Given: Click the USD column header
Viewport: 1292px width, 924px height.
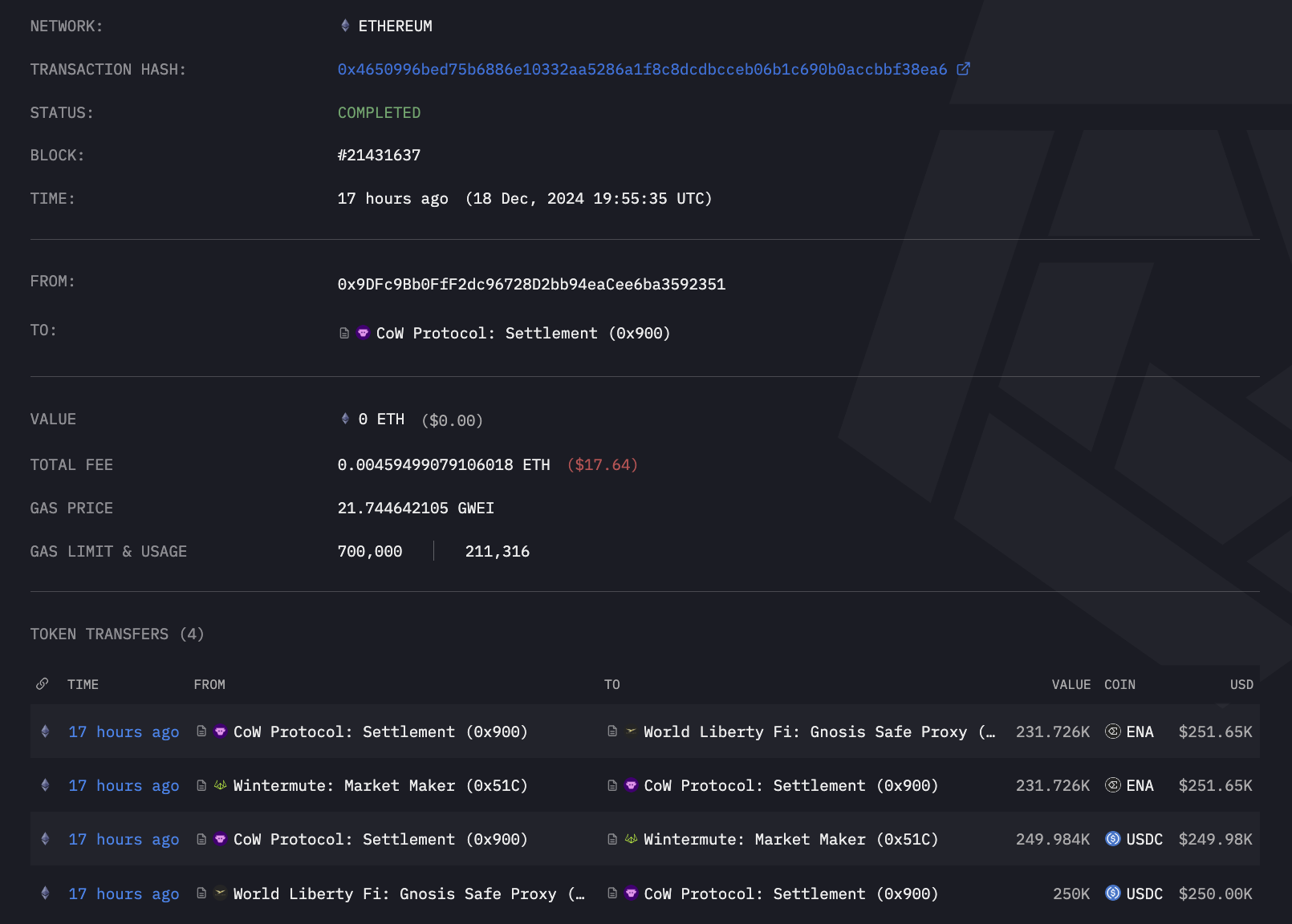Looking at the screenshot, I should tap(1241, 685).
